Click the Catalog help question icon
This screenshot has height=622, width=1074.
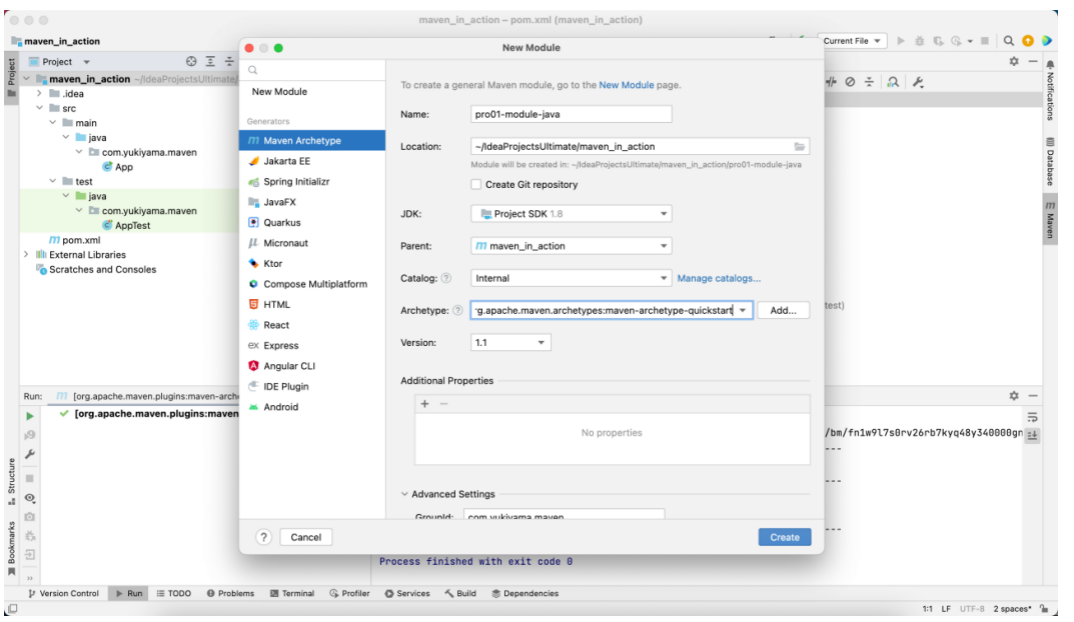(x=446, y=278)
